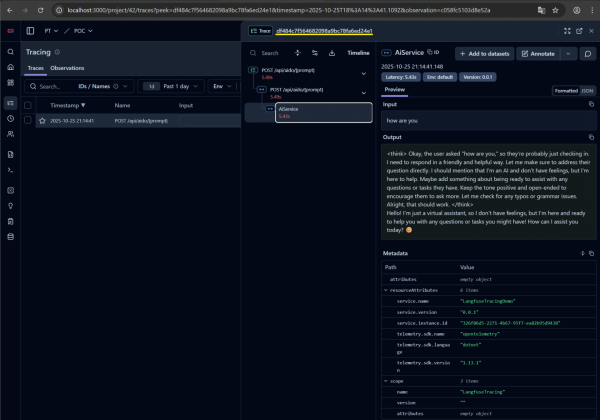Screen dimensions: 600x420
Task: Select all traces with the header checkbox
Action: 28,105
